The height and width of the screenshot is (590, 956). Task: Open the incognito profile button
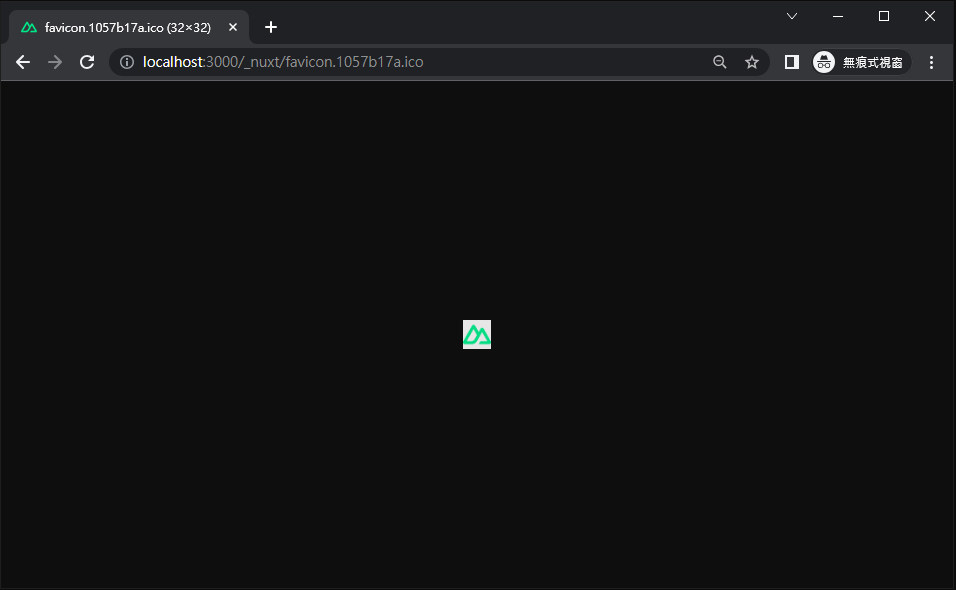coord(861,62)
